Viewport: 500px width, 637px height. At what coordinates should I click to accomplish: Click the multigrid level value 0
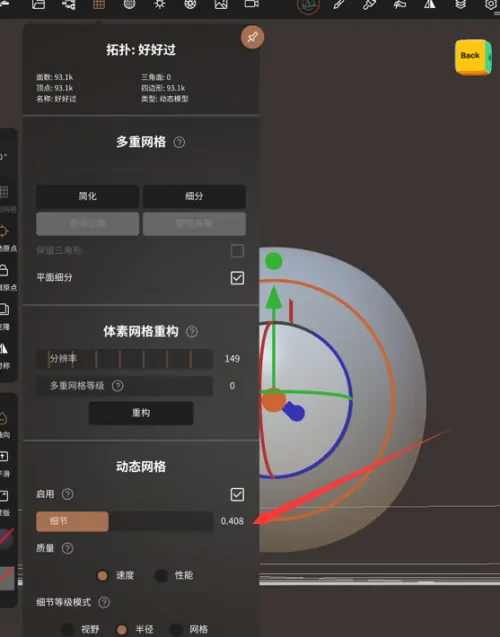pyautogui.click(x=232, y=386)
